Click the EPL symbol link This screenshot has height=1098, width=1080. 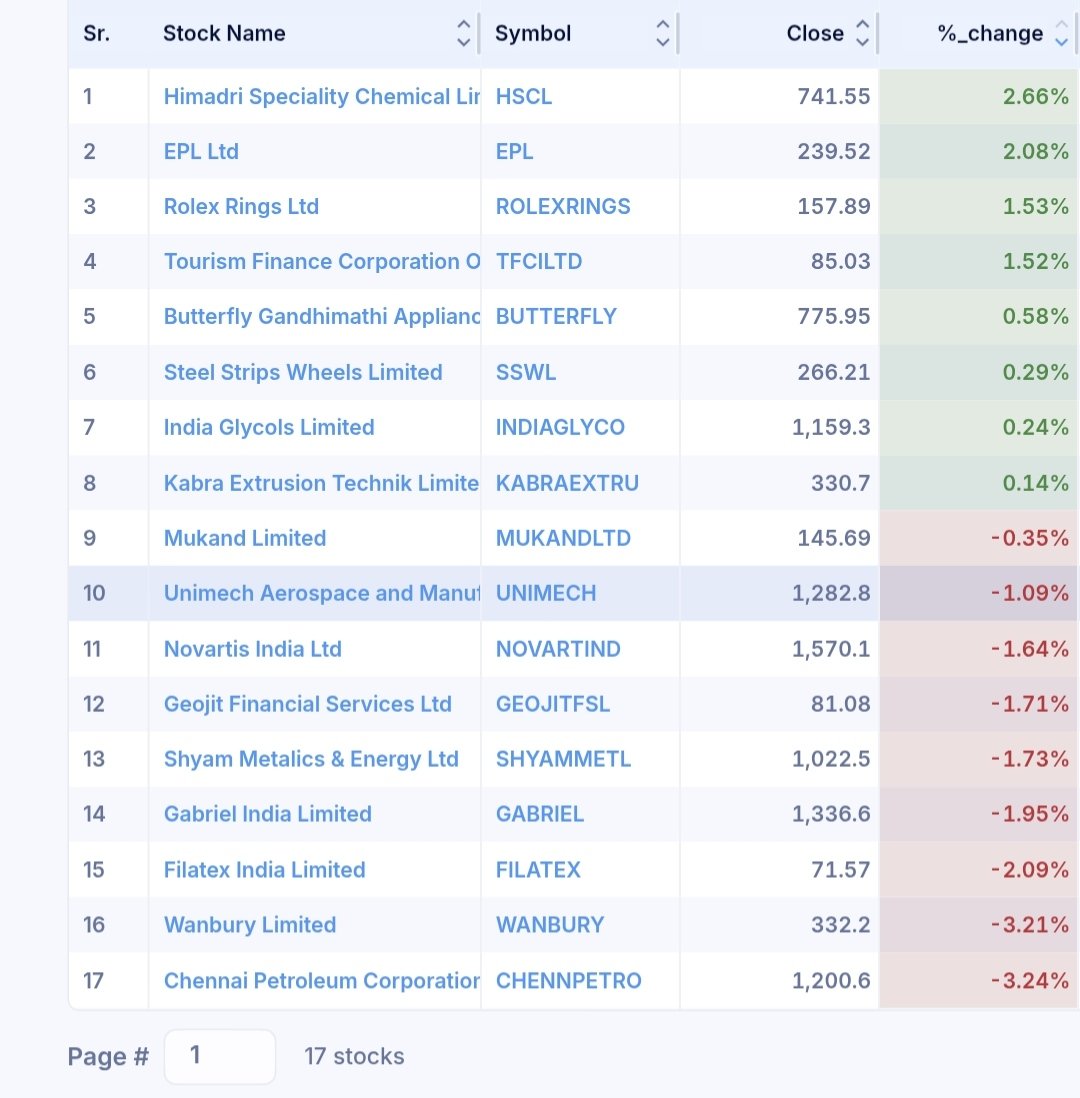pos(515,151)
